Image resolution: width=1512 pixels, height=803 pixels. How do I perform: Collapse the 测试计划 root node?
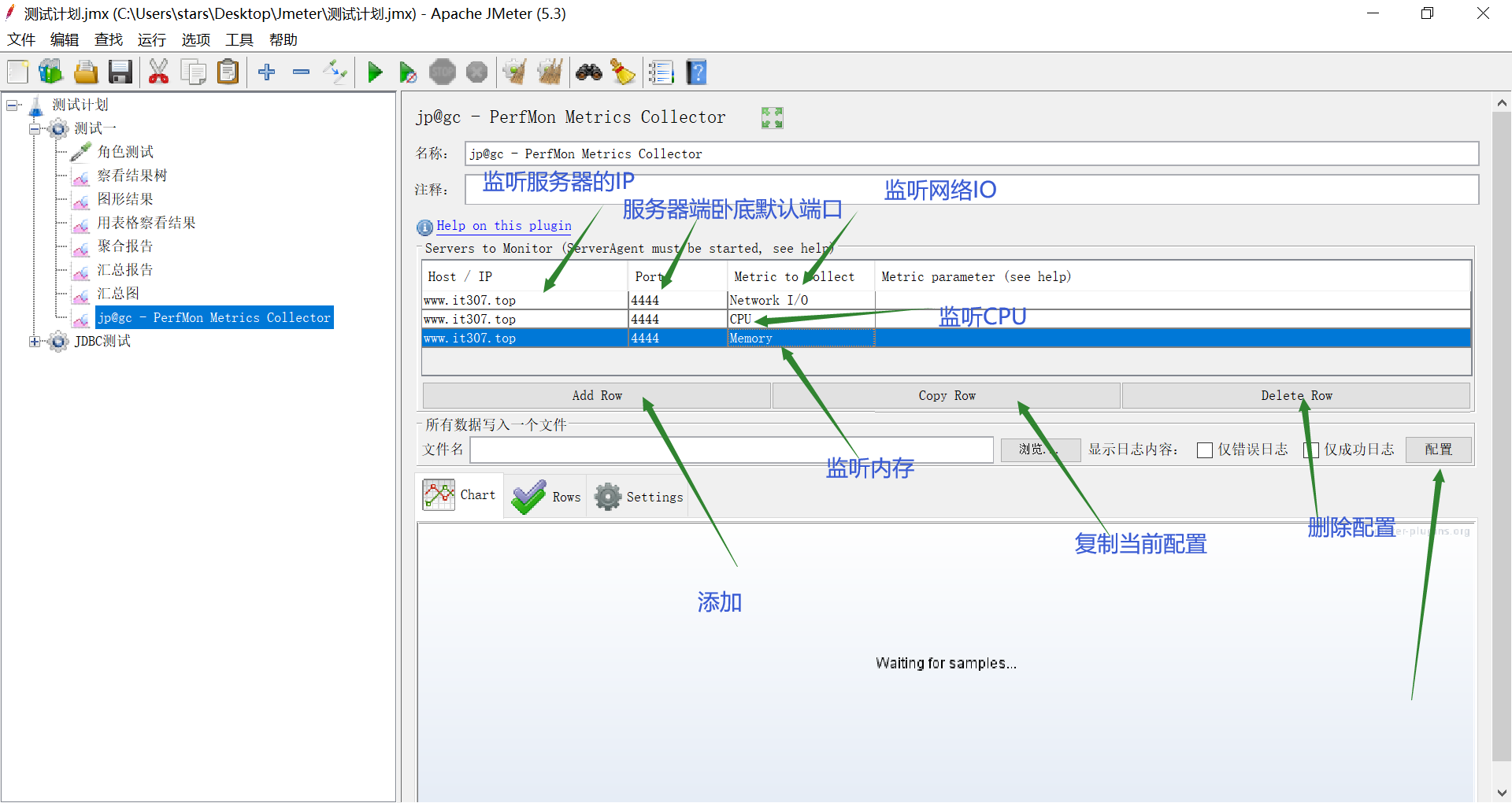[13, 104]
